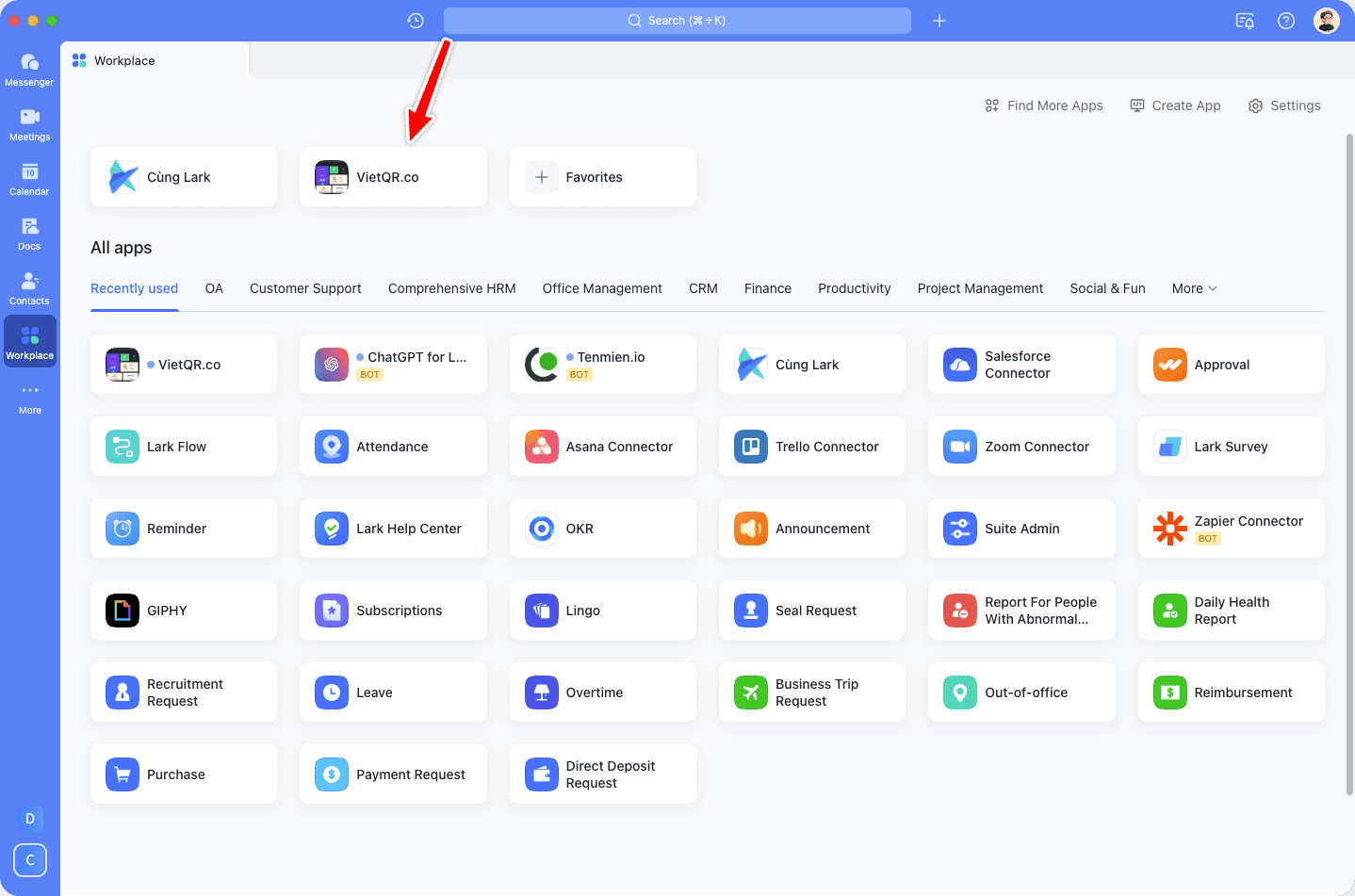Viewport: 1355px width, 896px height.
Task: Launch the Zoom Connector app
Action: coord(1021,447)
